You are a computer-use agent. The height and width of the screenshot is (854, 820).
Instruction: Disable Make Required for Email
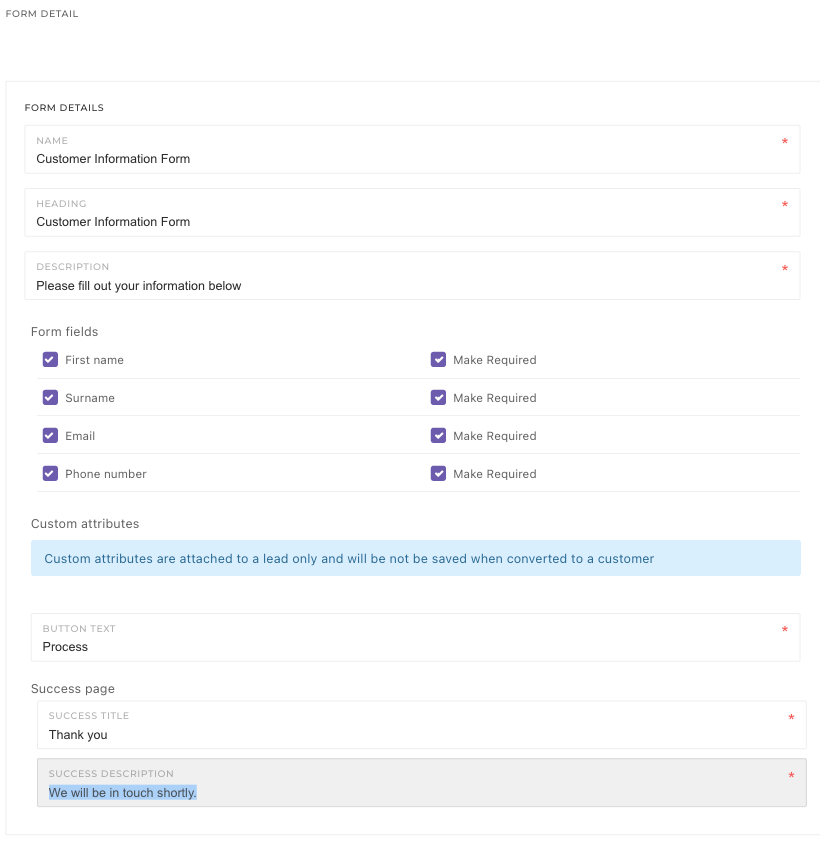tap(438, 436)
